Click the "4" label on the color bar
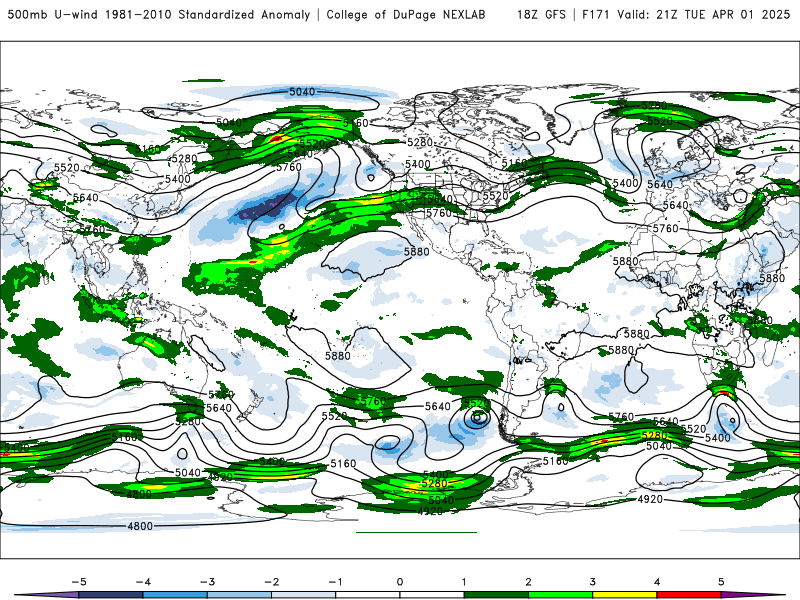The width and height of the screenshot is (800, 600). coord(657,582)
